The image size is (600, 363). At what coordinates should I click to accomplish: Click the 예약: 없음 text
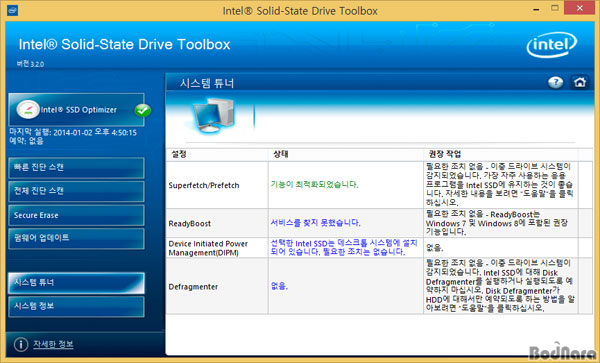[x=26, y=141]
